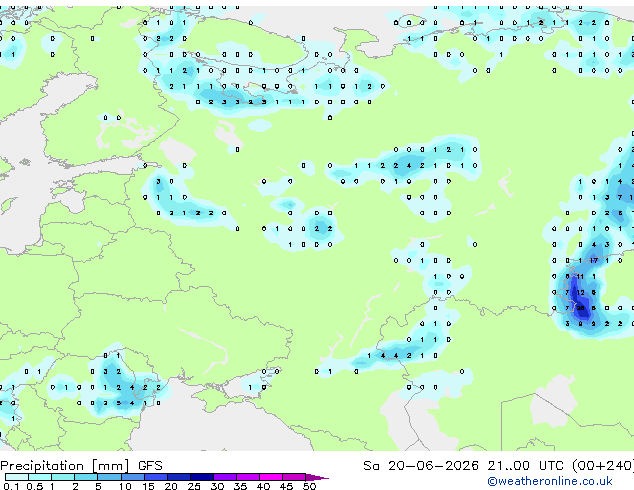Click the 25–30 mm legend swatch
This screenshot has height=490, width=634.
202,477
